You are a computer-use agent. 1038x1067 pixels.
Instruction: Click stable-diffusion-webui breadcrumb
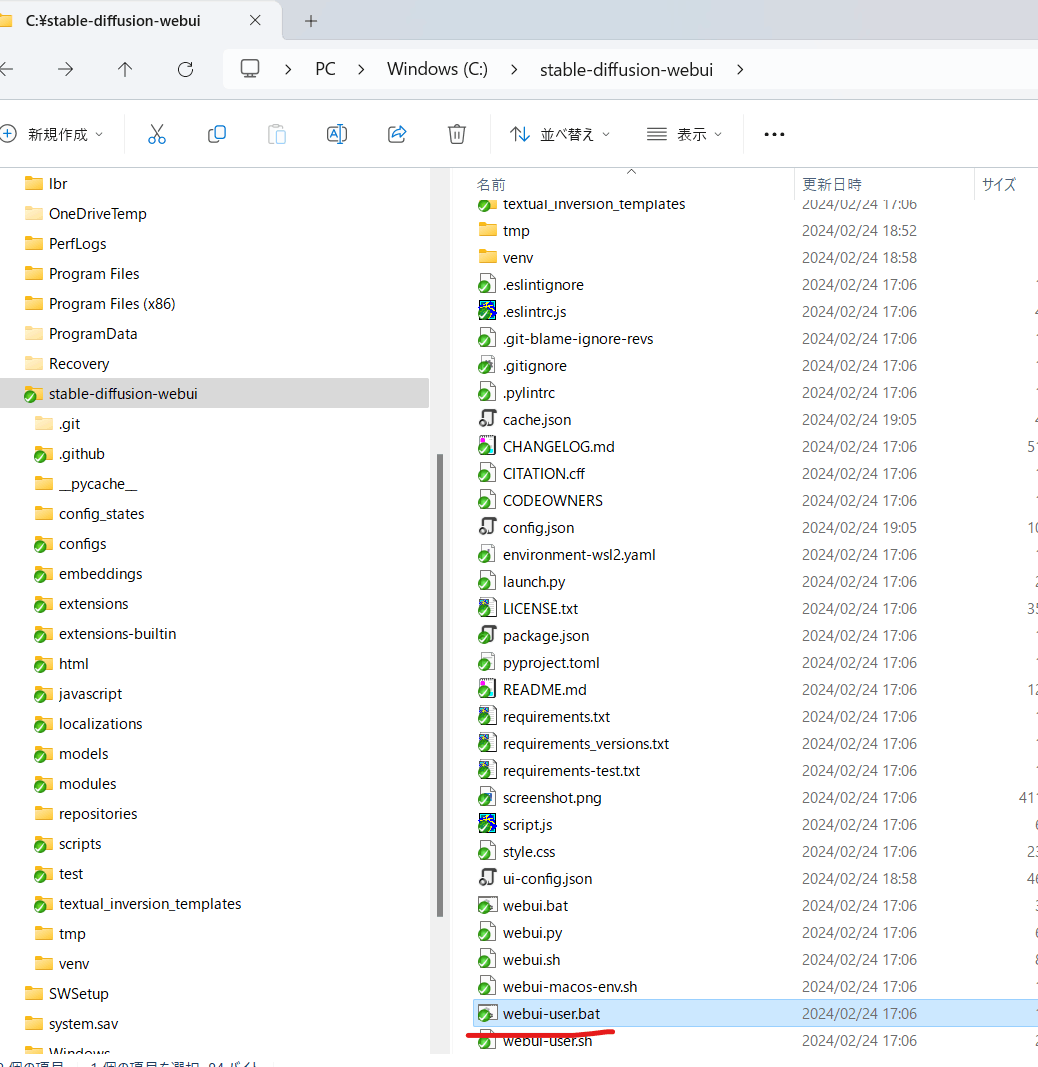pos(626,69)
